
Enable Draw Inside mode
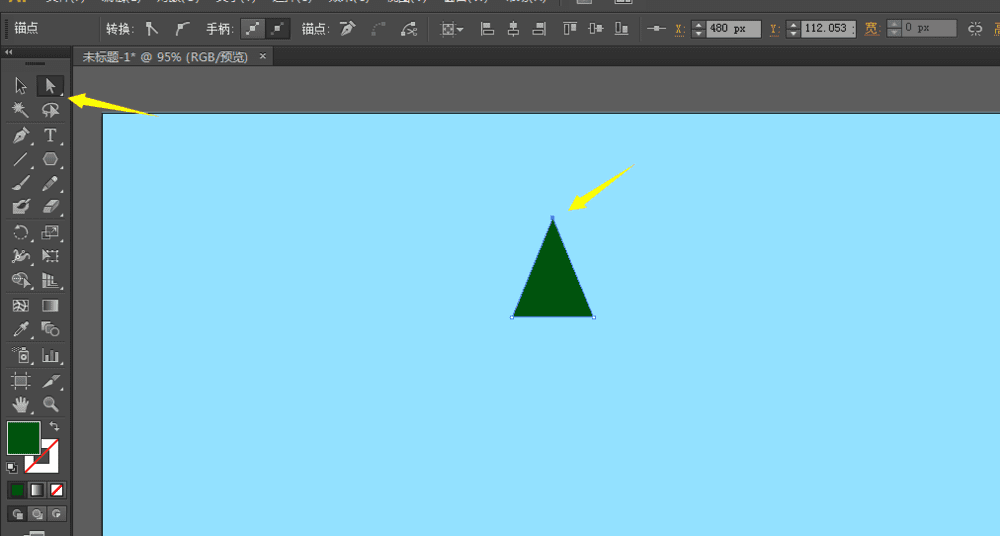tap(57, 514)
